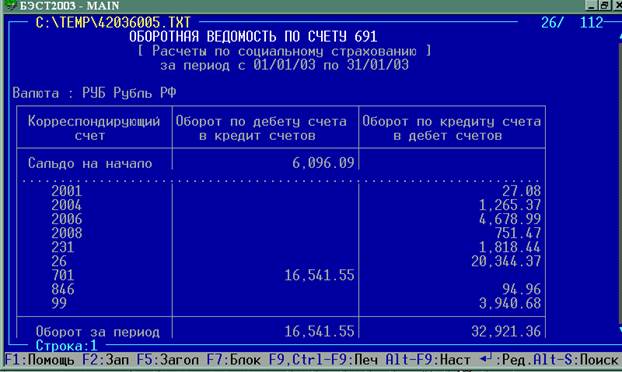Click the row label Оборот за период
This screenshot has height=372, width=622.
pyautogui.click(x=98, y=332)
